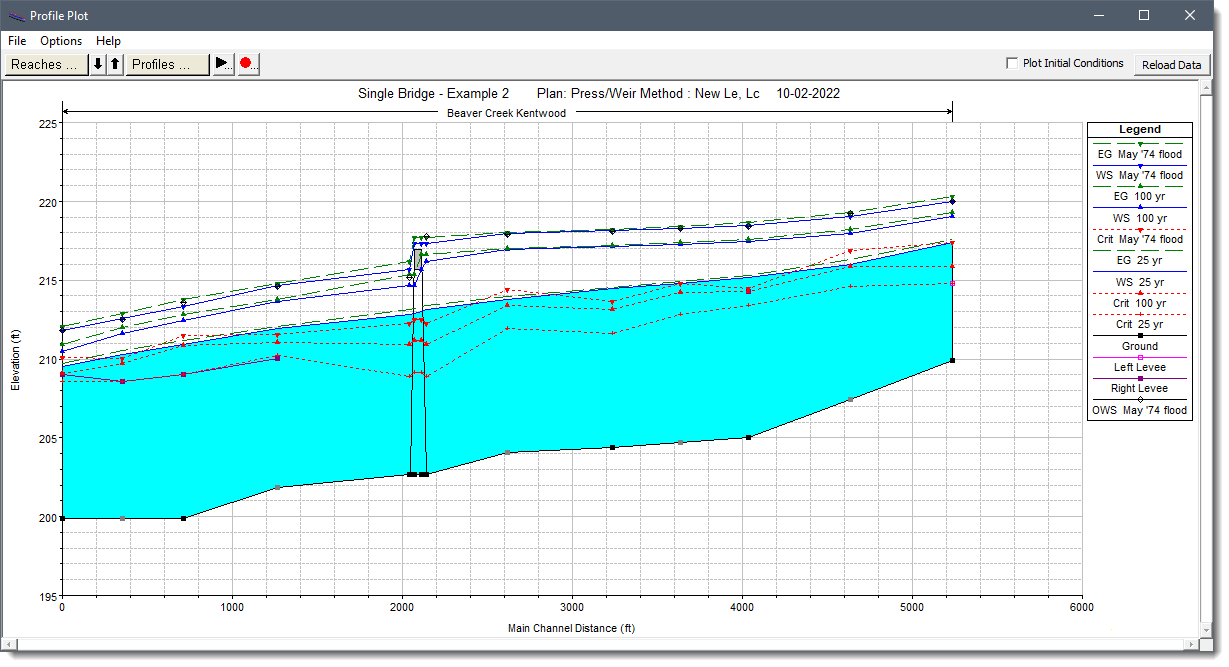Viewport: 1229px width, 667px height.
Task: Open the Options menu
Action: click(61, 41)
